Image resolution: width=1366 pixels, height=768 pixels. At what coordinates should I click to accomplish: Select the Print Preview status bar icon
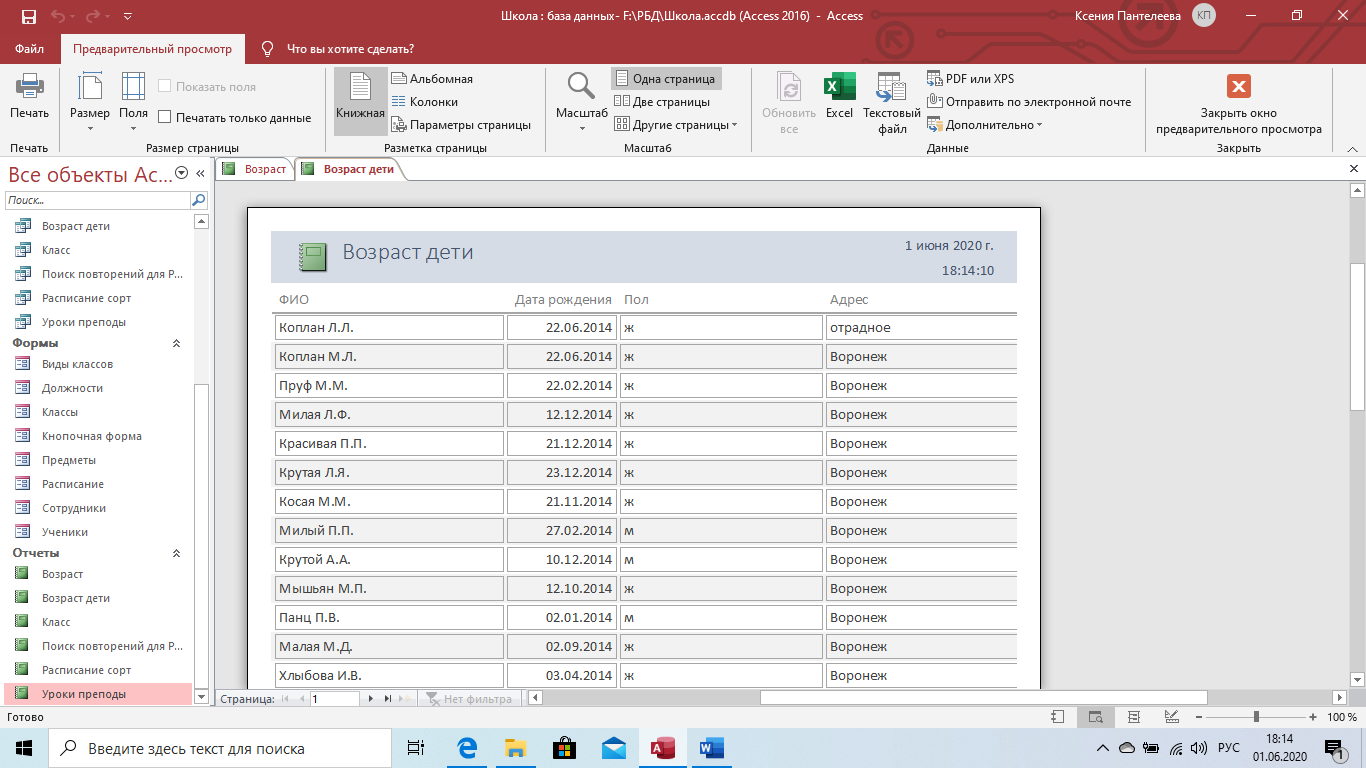(1096, 717)
